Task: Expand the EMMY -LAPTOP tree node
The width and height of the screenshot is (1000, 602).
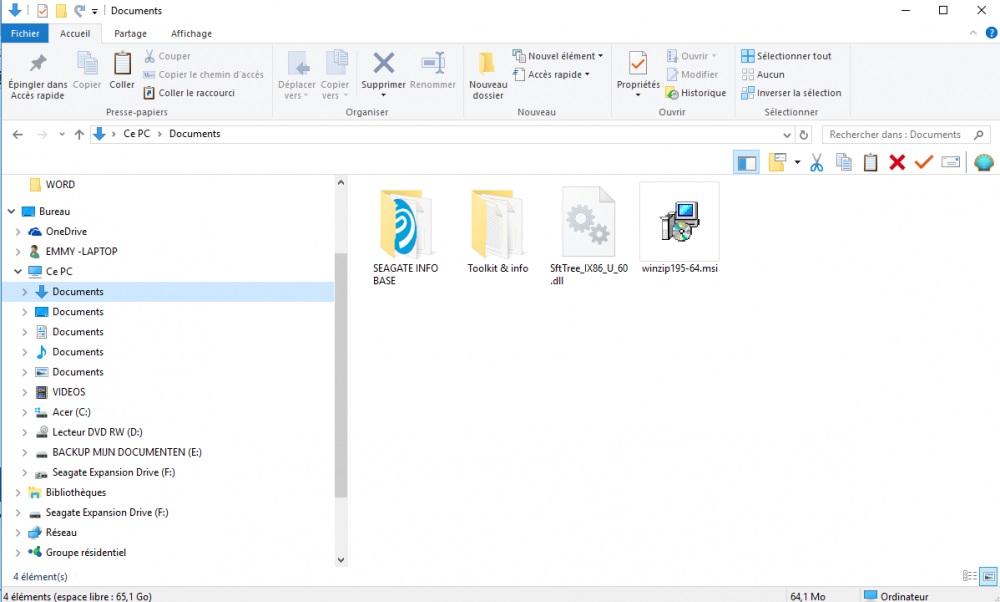Action: 18,252
